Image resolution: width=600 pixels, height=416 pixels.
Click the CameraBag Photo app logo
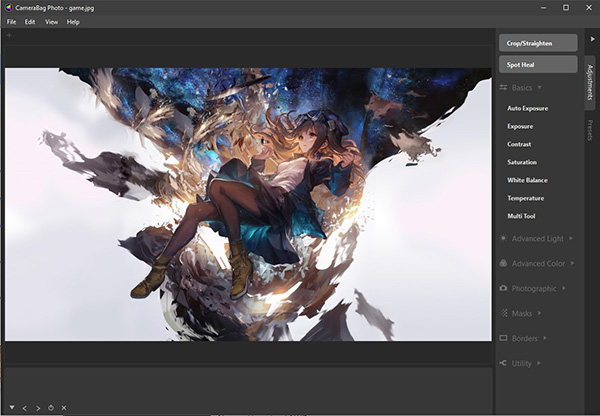click(x=9, y=7)
